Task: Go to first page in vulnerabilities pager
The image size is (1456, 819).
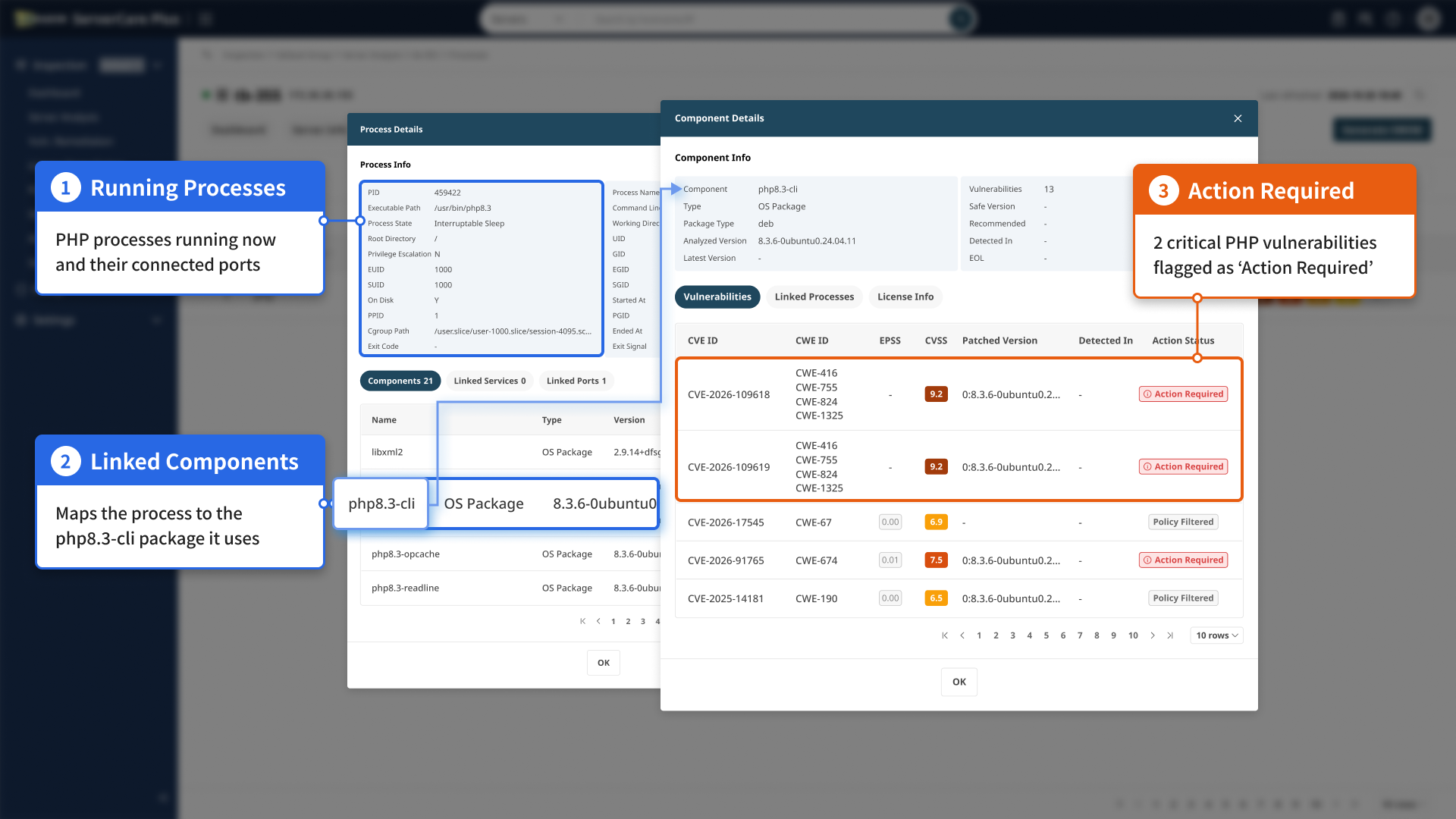Action: tap(944, 635)
